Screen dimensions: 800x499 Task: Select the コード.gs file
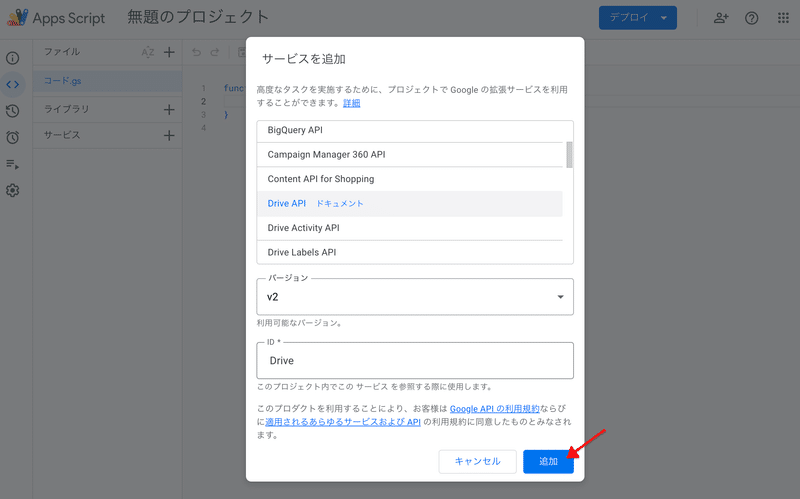tap(108, 81)
